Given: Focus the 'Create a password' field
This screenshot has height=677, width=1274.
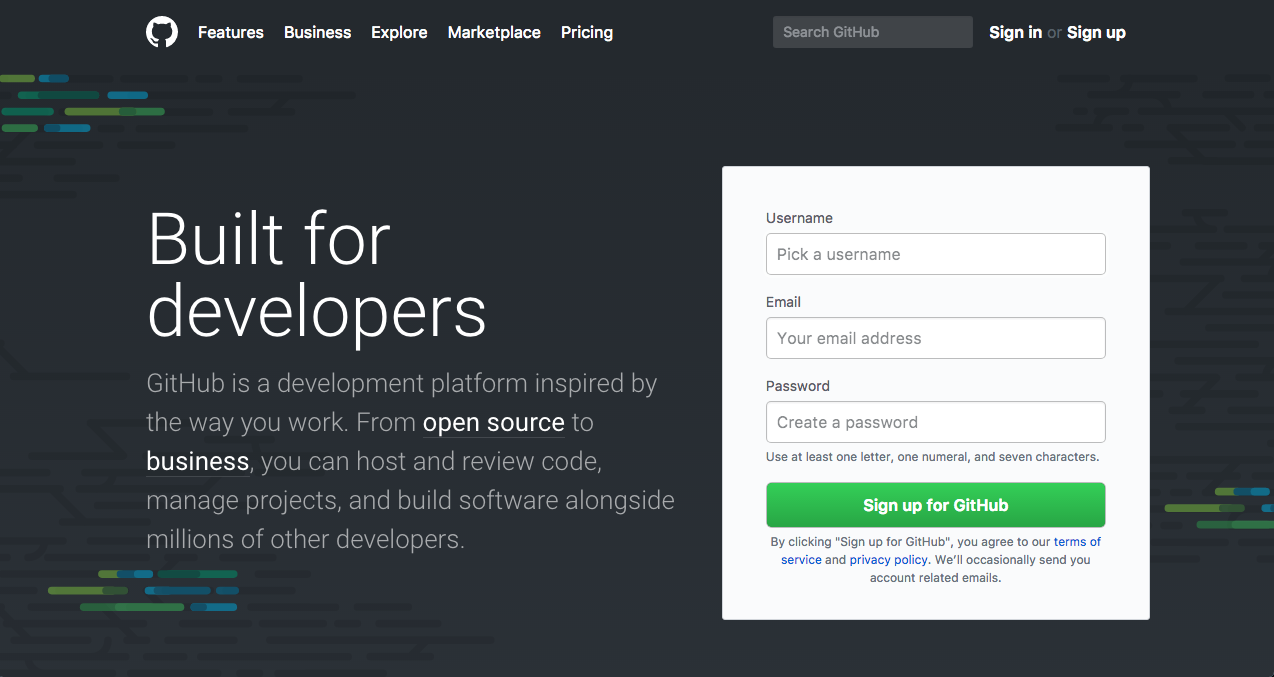Looking at the screenshot, I should tap(935, 422).
